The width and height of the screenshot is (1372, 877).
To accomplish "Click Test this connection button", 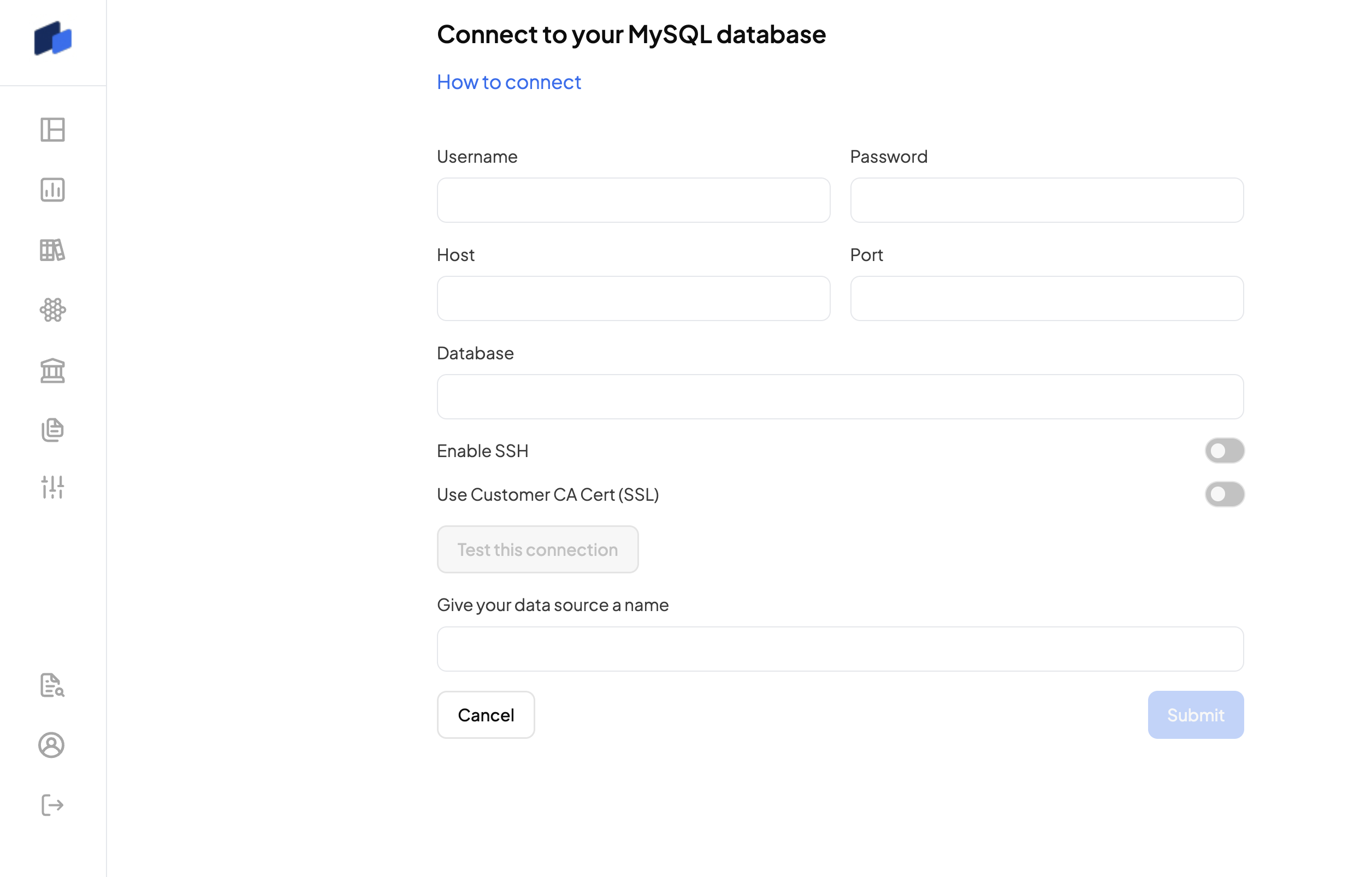I will [x=537, y=549].
